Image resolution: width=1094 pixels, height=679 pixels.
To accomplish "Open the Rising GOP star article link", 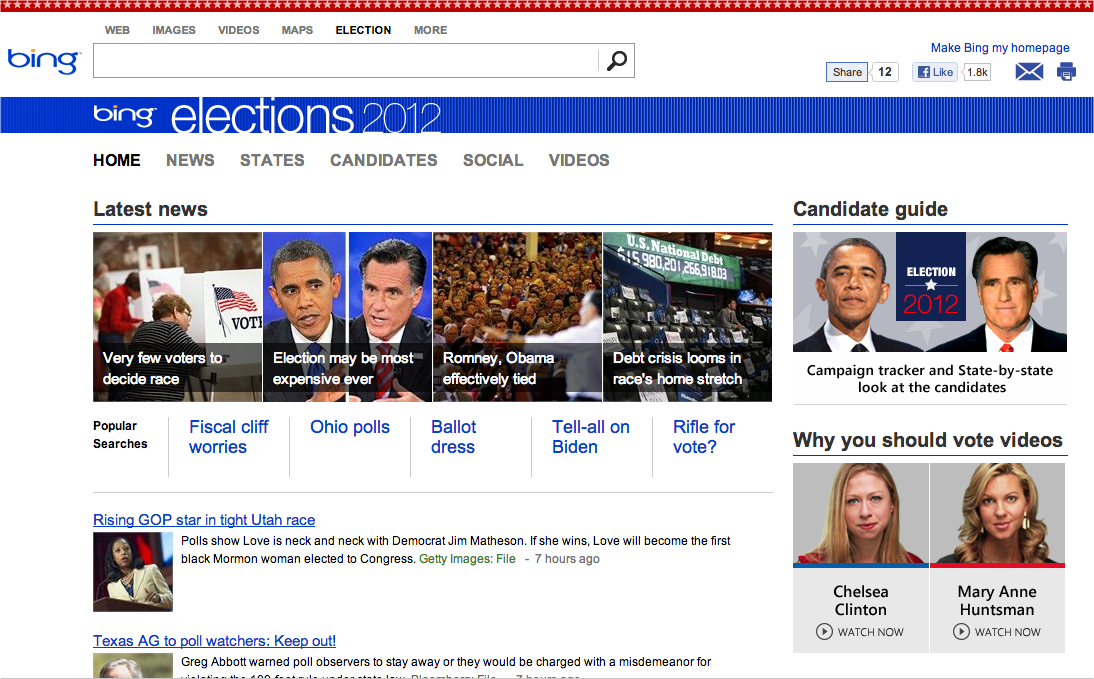I will [x=204, y=520].
